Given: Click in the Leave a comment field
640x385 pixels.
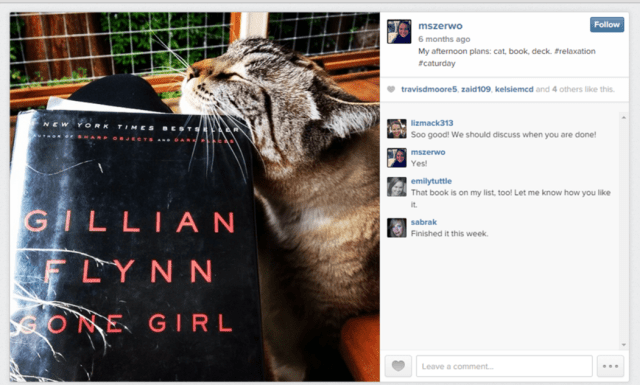Looking at the screenshot, I should click(504, 366).
